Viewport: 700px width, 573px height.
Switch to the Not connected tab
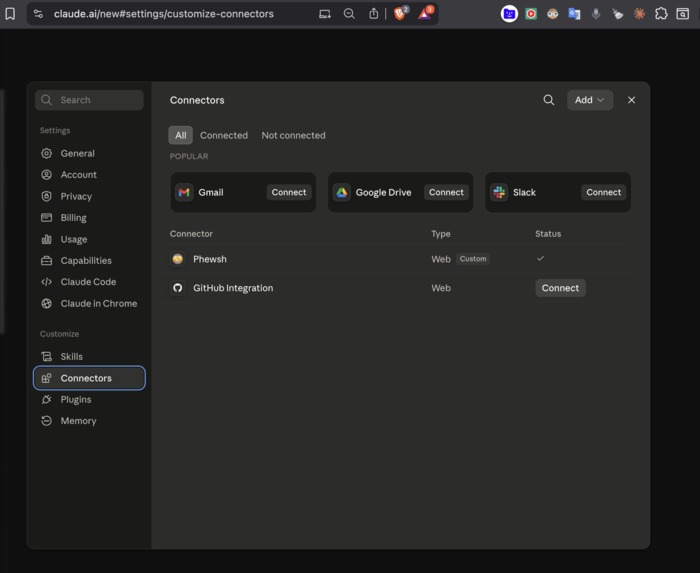coord(293,135)
